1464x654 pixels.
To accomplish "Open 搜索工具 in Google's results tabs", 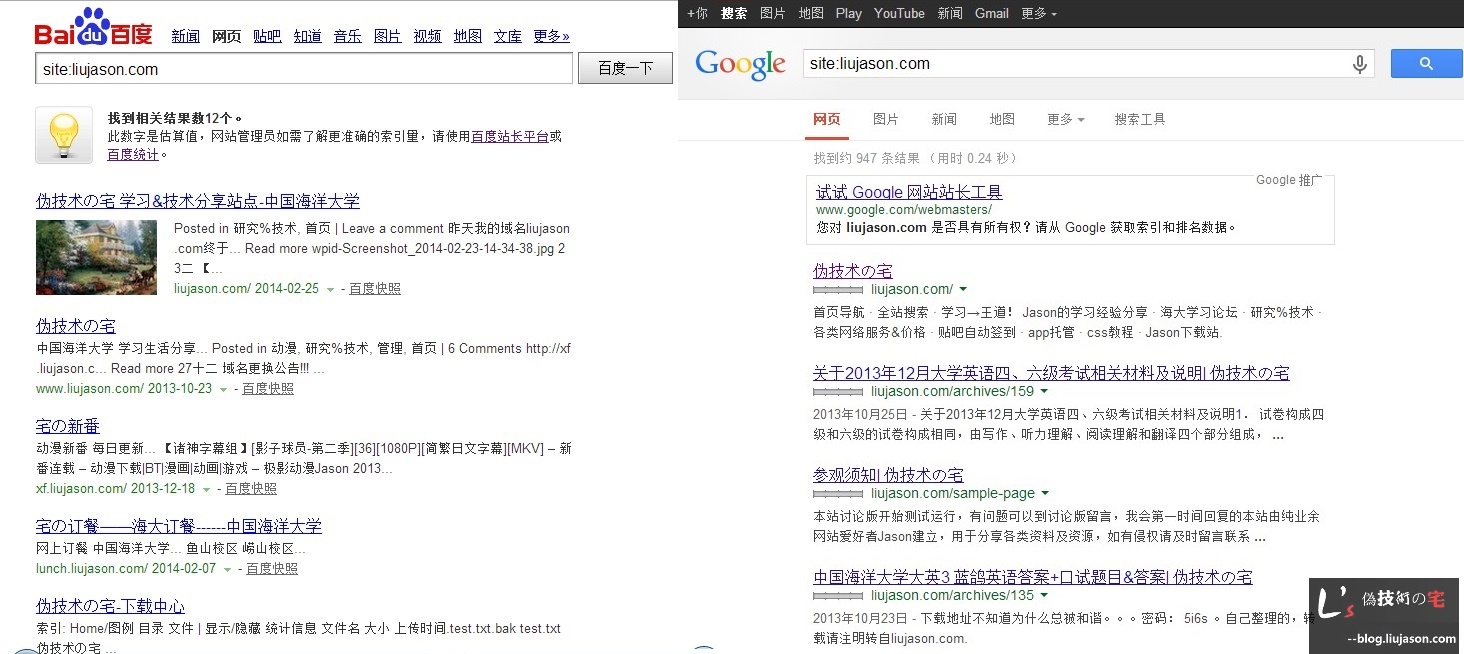I will coord(1140,119).
